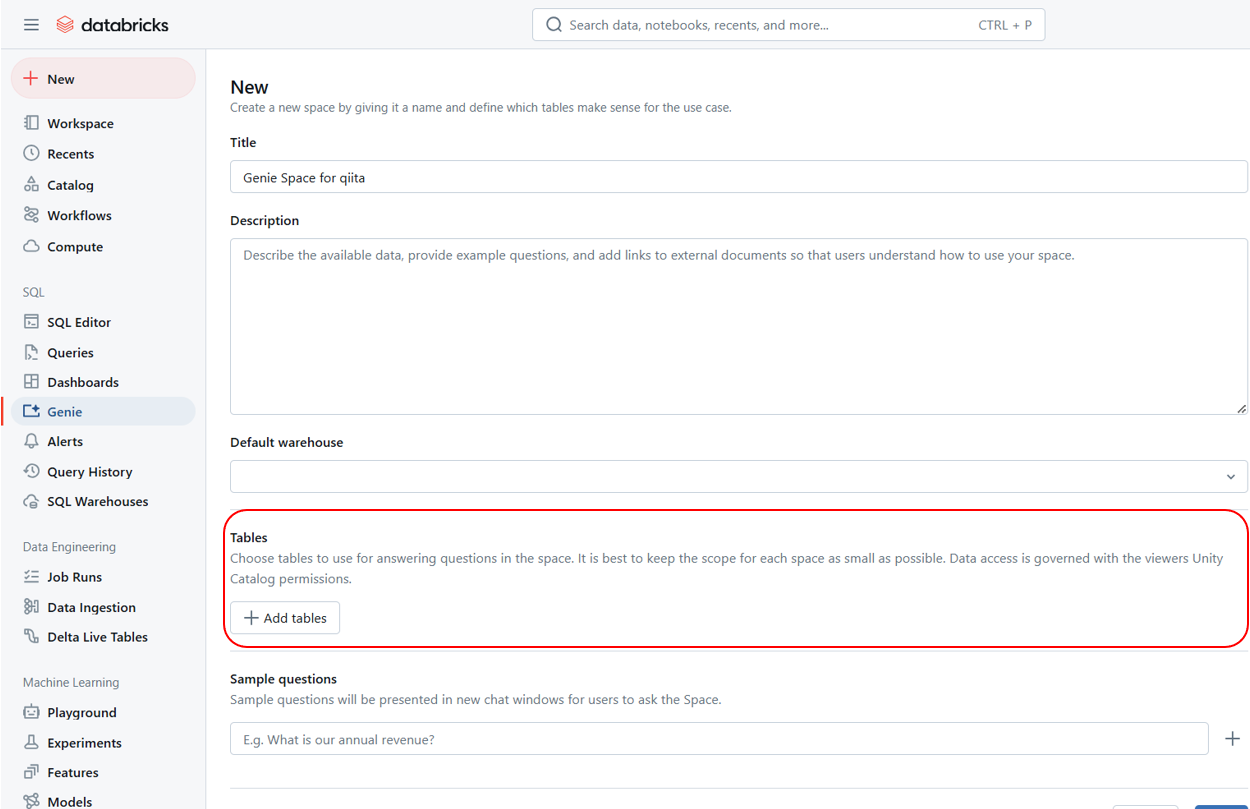
Task: Click into the Description text area
Action: [739, 326]
